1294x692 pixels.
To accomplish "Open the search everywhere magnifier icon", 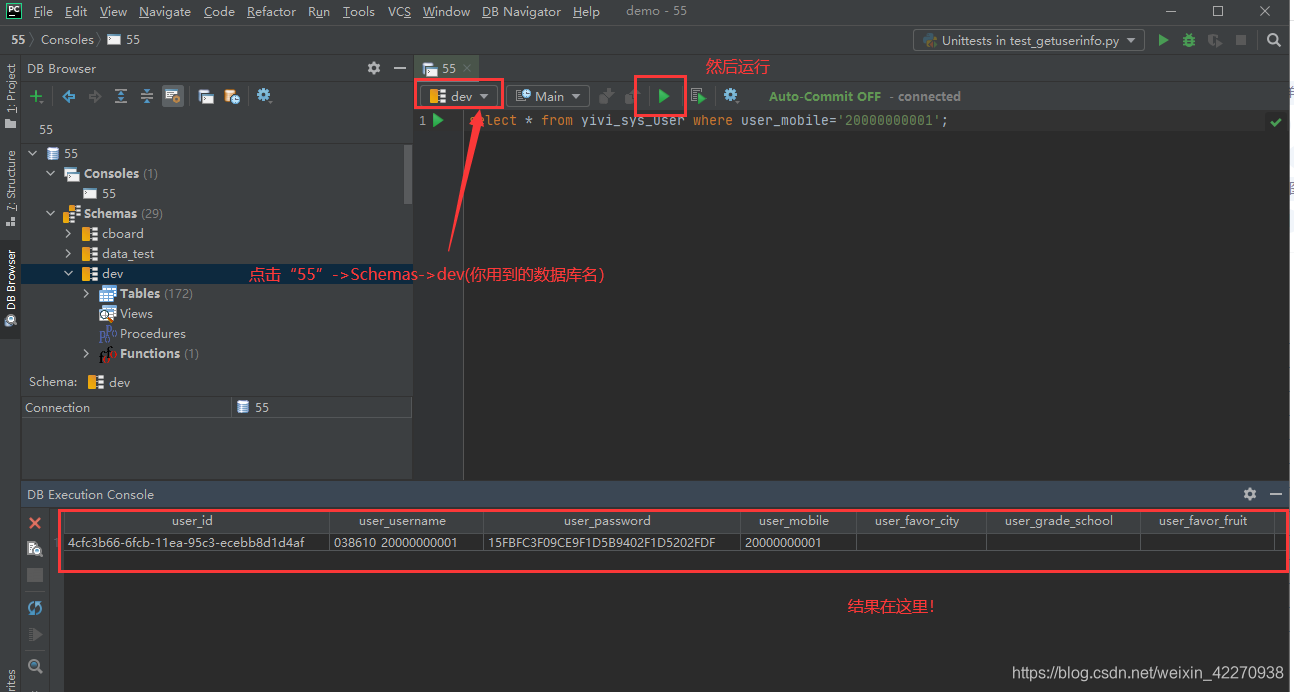I will (1273, 40).
